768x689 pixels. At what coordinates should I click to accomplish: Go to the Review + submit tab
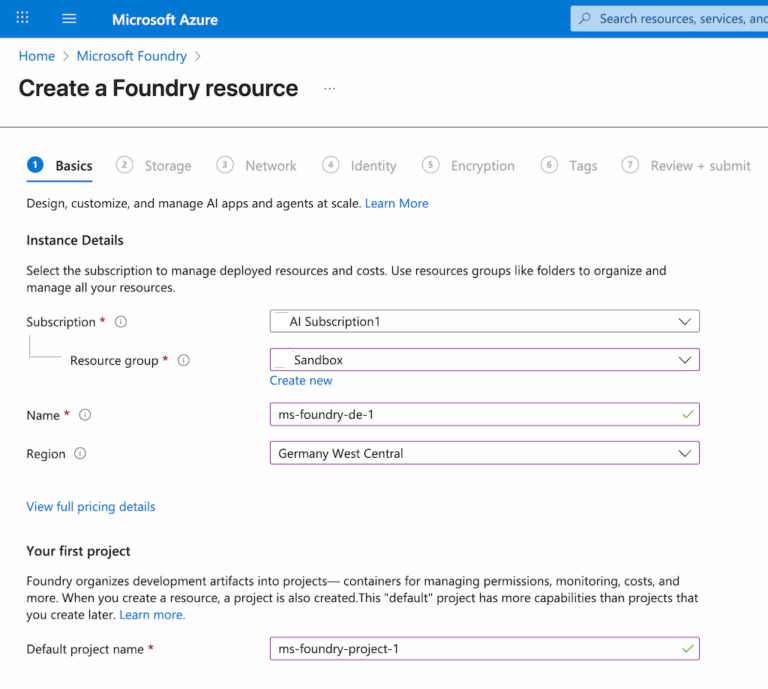[700, 166]
